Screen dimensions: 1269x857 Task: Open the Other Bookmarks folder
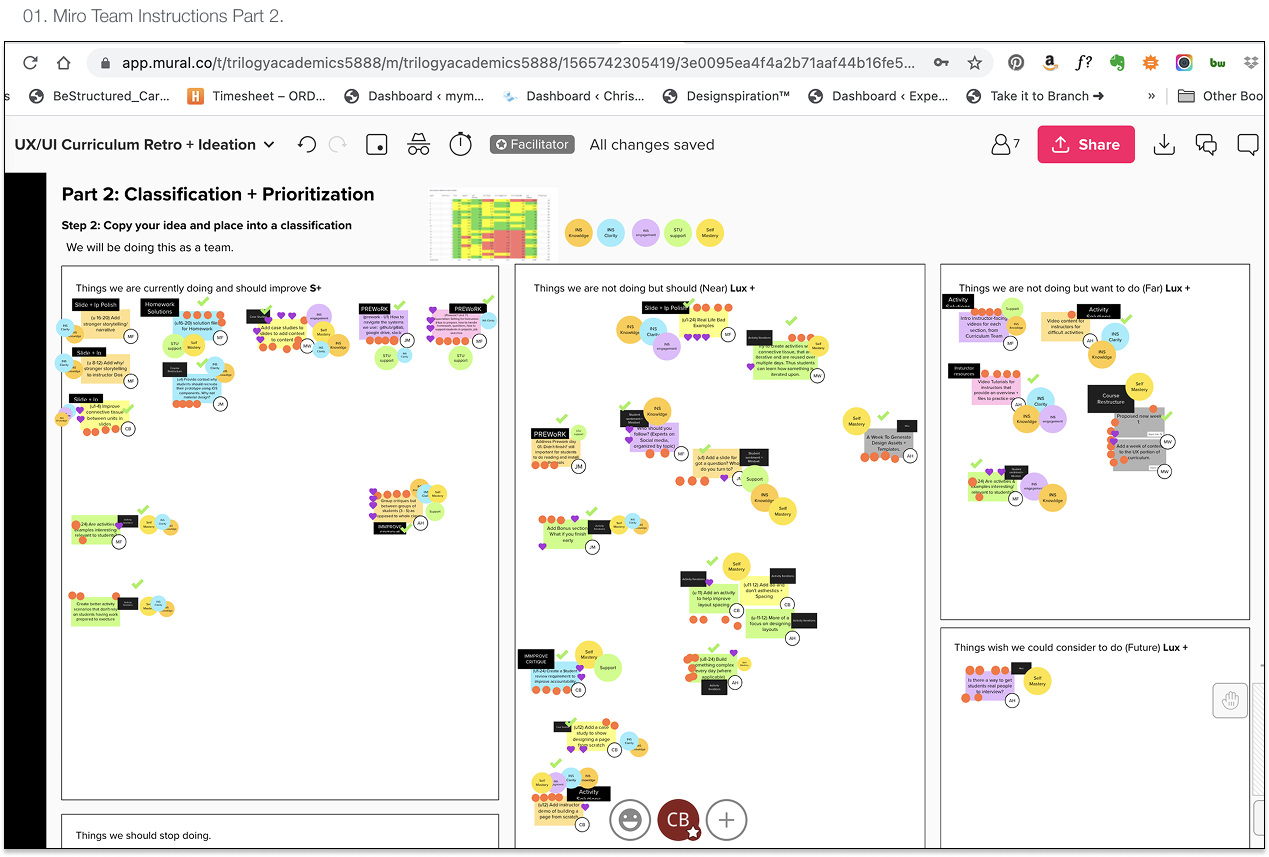1220,96
